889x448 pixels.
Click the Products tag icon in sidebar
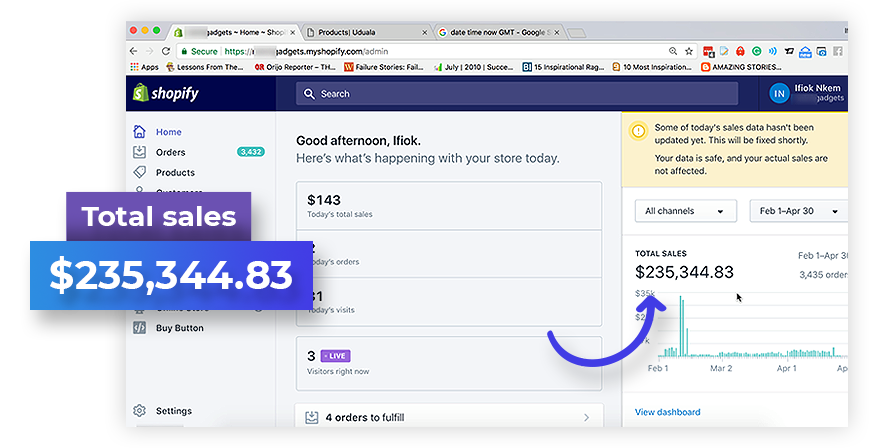point(139,172)
